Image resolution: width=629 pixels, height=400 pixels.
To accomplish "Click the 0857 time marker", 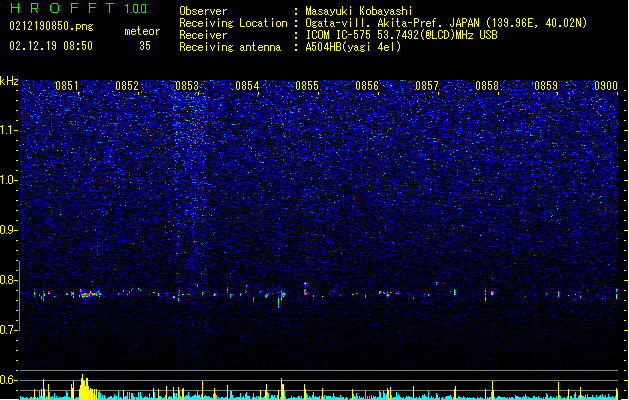I will click(427, 86).
